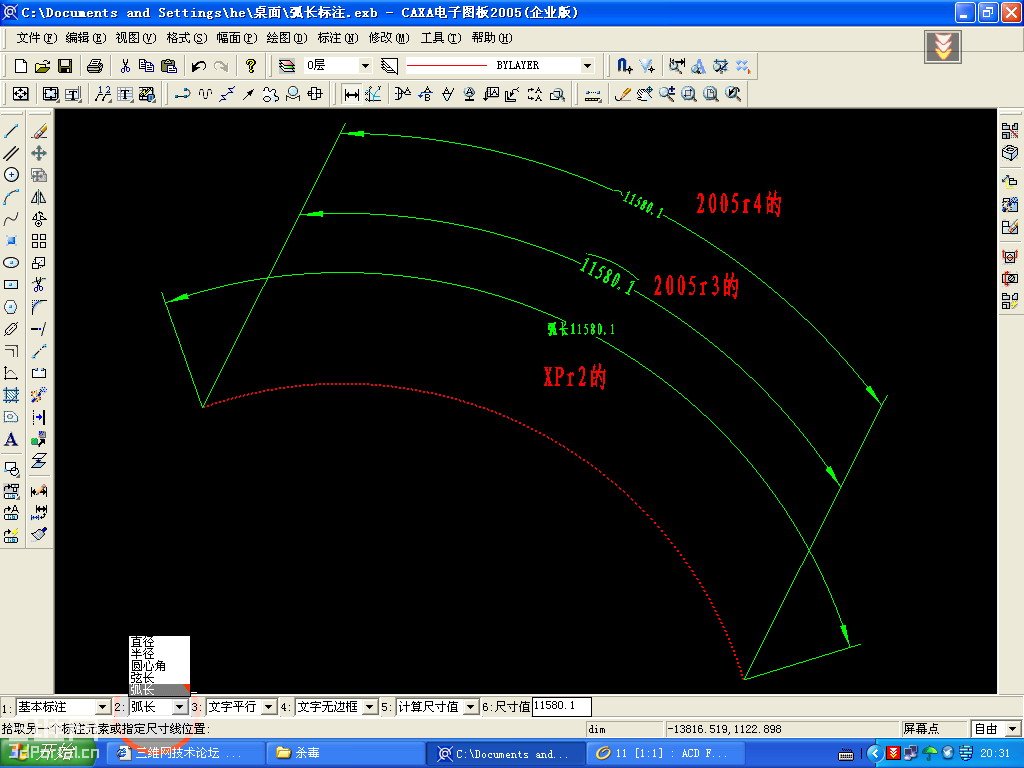
Task: Open the 帮助(H) menu
Action: tap(492, 38)
